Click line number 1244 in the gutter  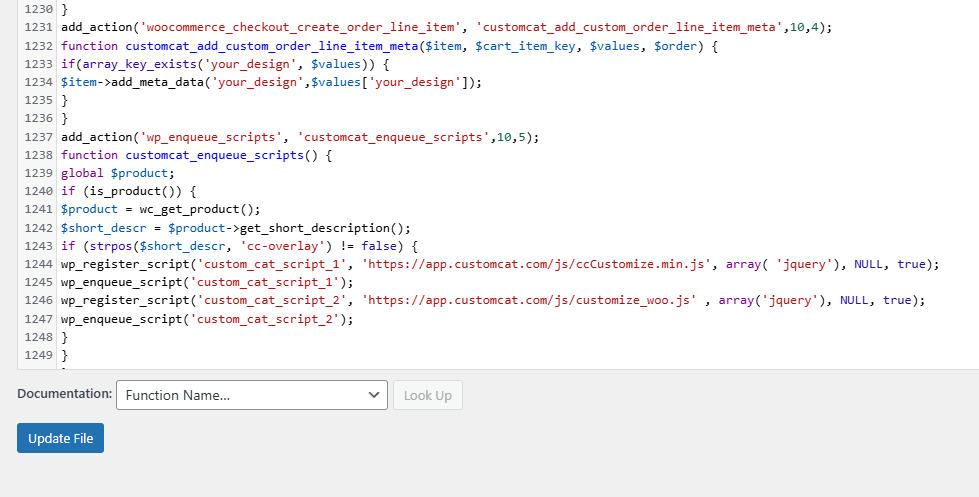pyautogui.click(x=38, y=264)
